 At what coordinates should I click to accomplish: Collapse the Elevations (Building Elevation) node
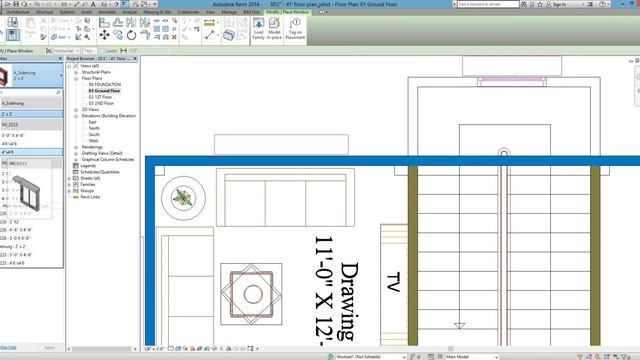tap(76, 116)
